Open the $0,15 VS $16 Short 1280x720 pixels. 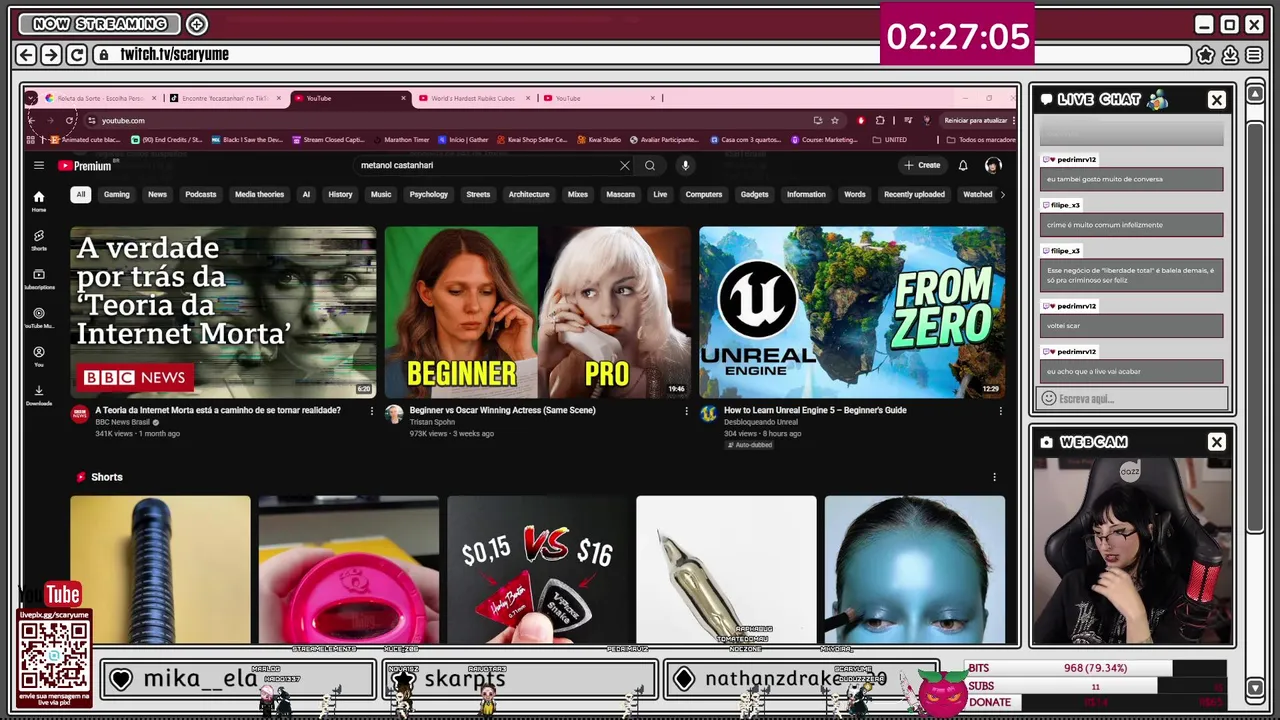point(537,570)
